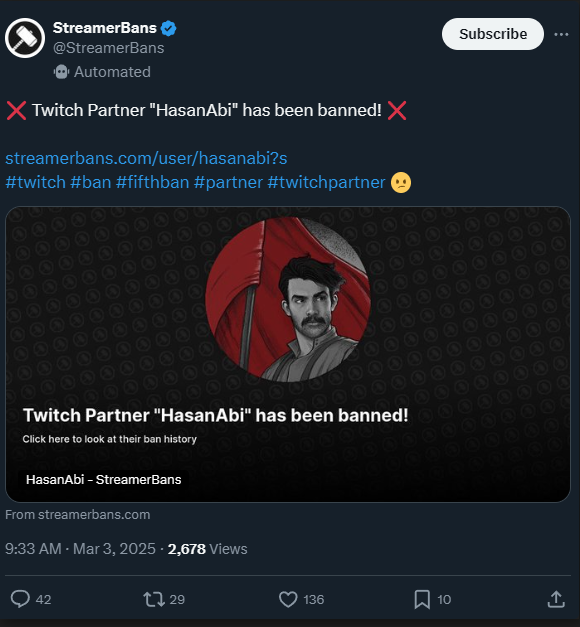The height and width of the screenshot is (627, 580).
Task: Click the reply speech bubble icon
Action: click(x=20, y=599)
